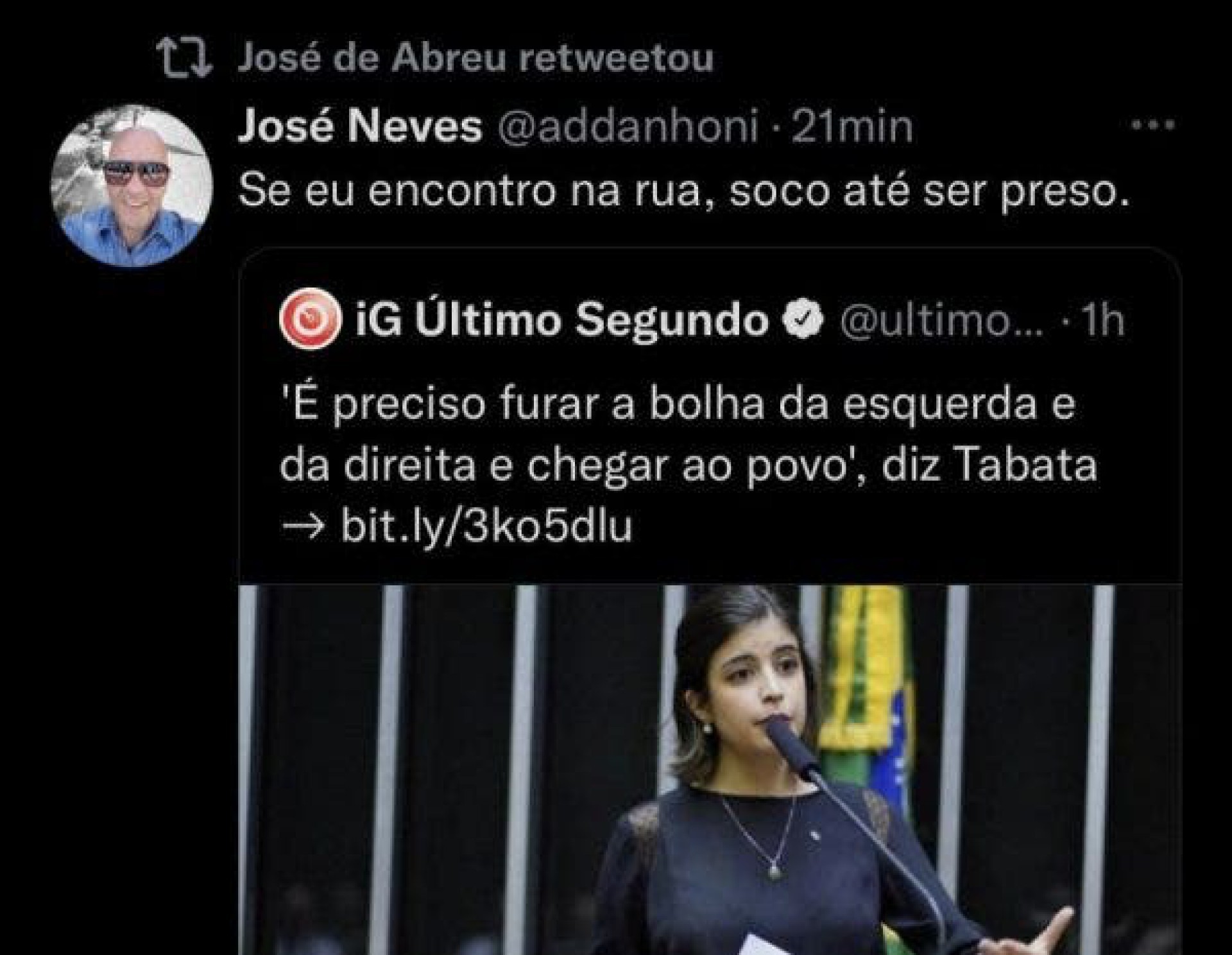Open the quoted tweet photo of the speaker
The height and width of the screenshot is (955, 1232).
[710, 770]
